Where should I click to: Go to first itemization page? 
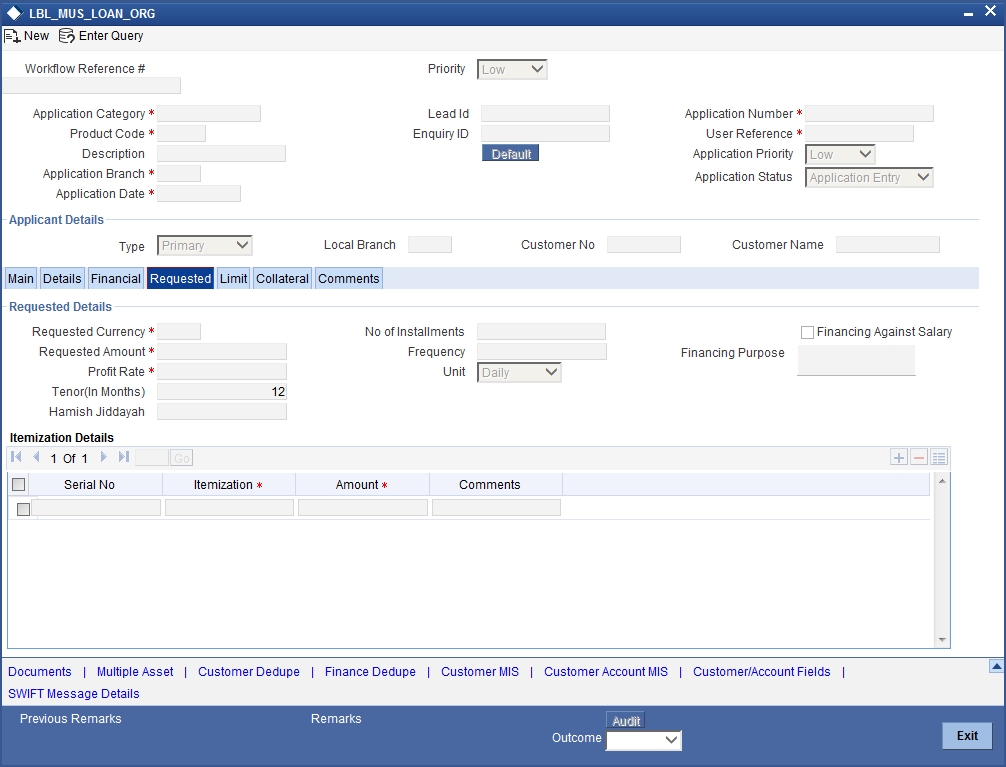(17, 457)
